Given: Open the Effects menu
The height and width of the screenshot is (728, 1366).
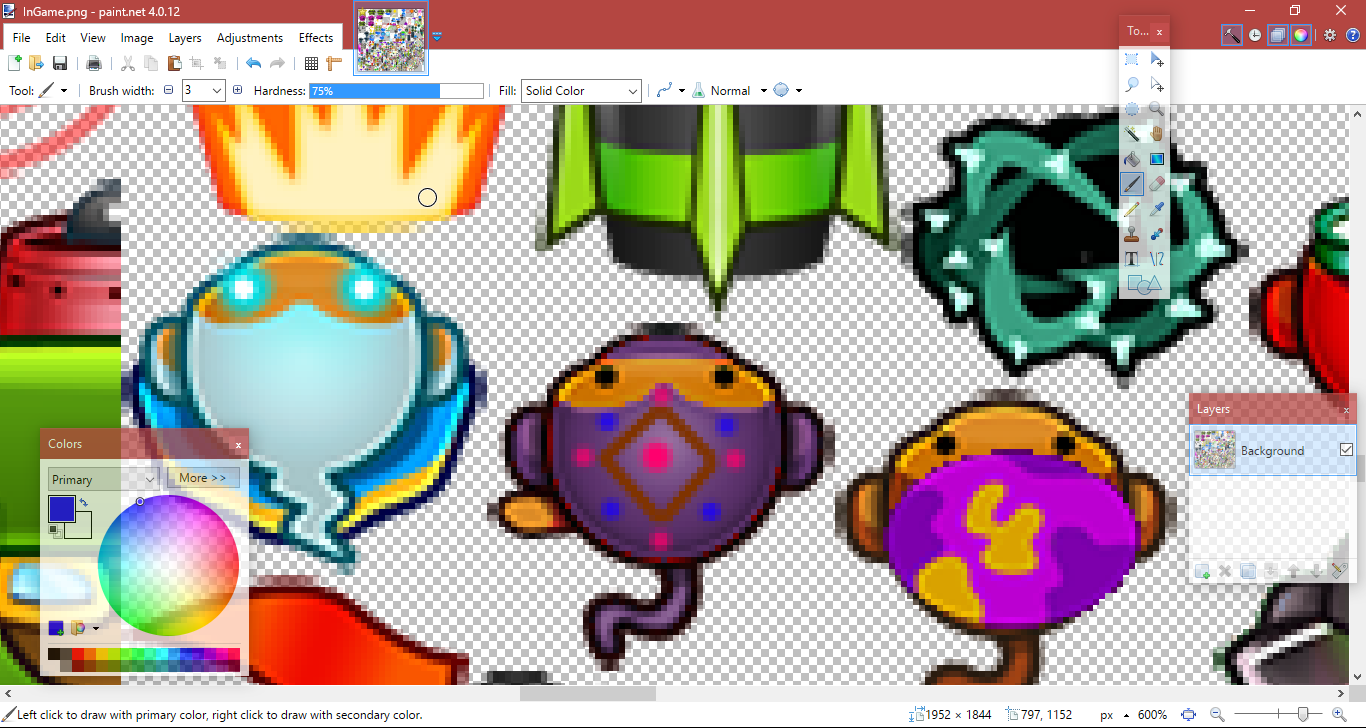Looking at the screenshot, I should click(316, 38).
